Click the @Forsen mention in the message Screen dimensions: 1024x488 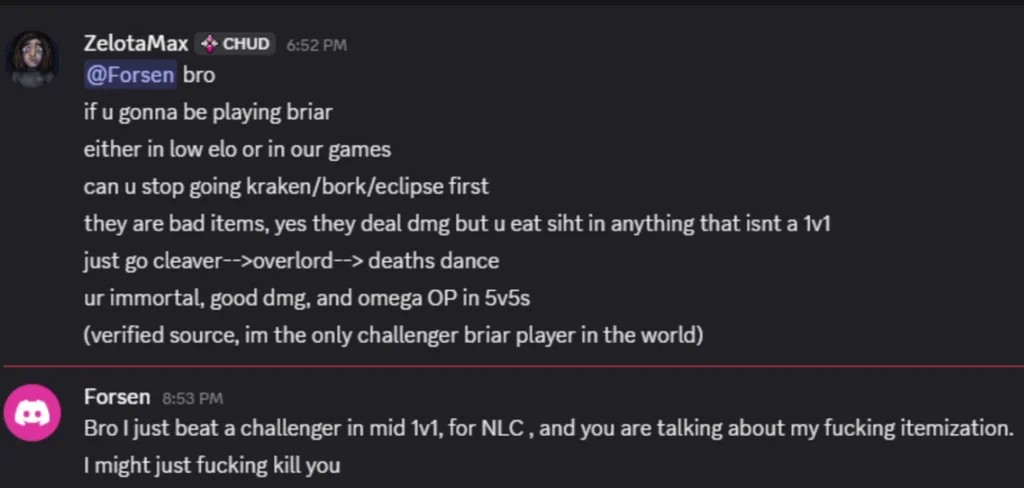tap(131, 75)
